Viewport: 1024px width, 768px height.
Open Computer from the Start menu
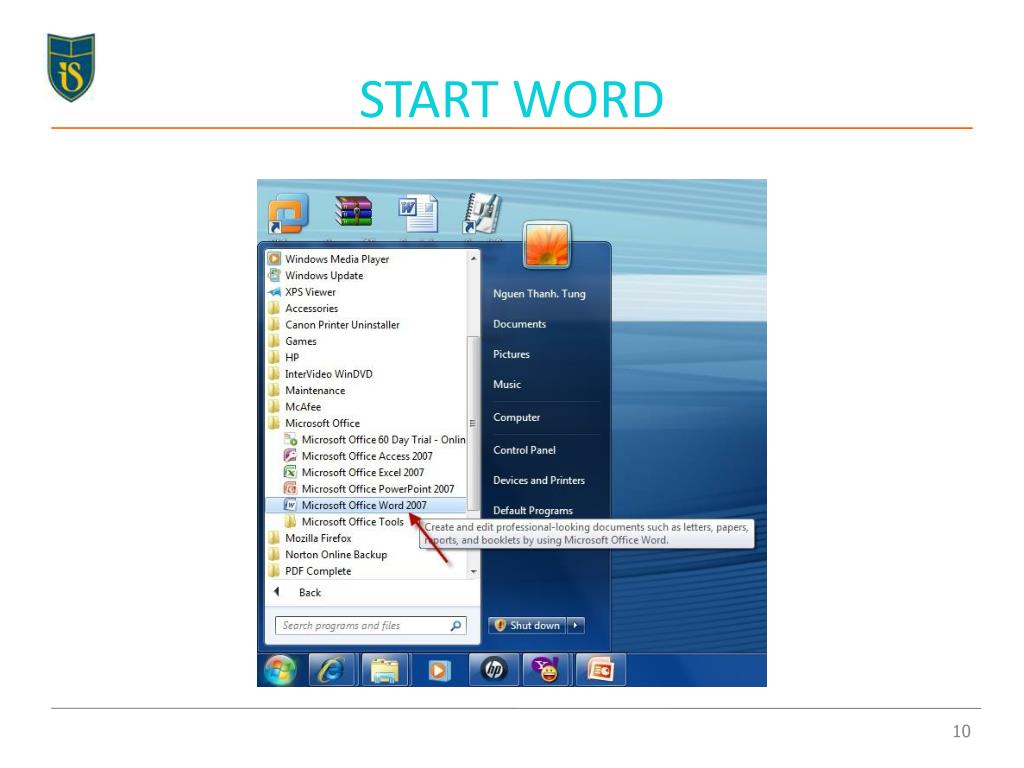click(517, 417)
